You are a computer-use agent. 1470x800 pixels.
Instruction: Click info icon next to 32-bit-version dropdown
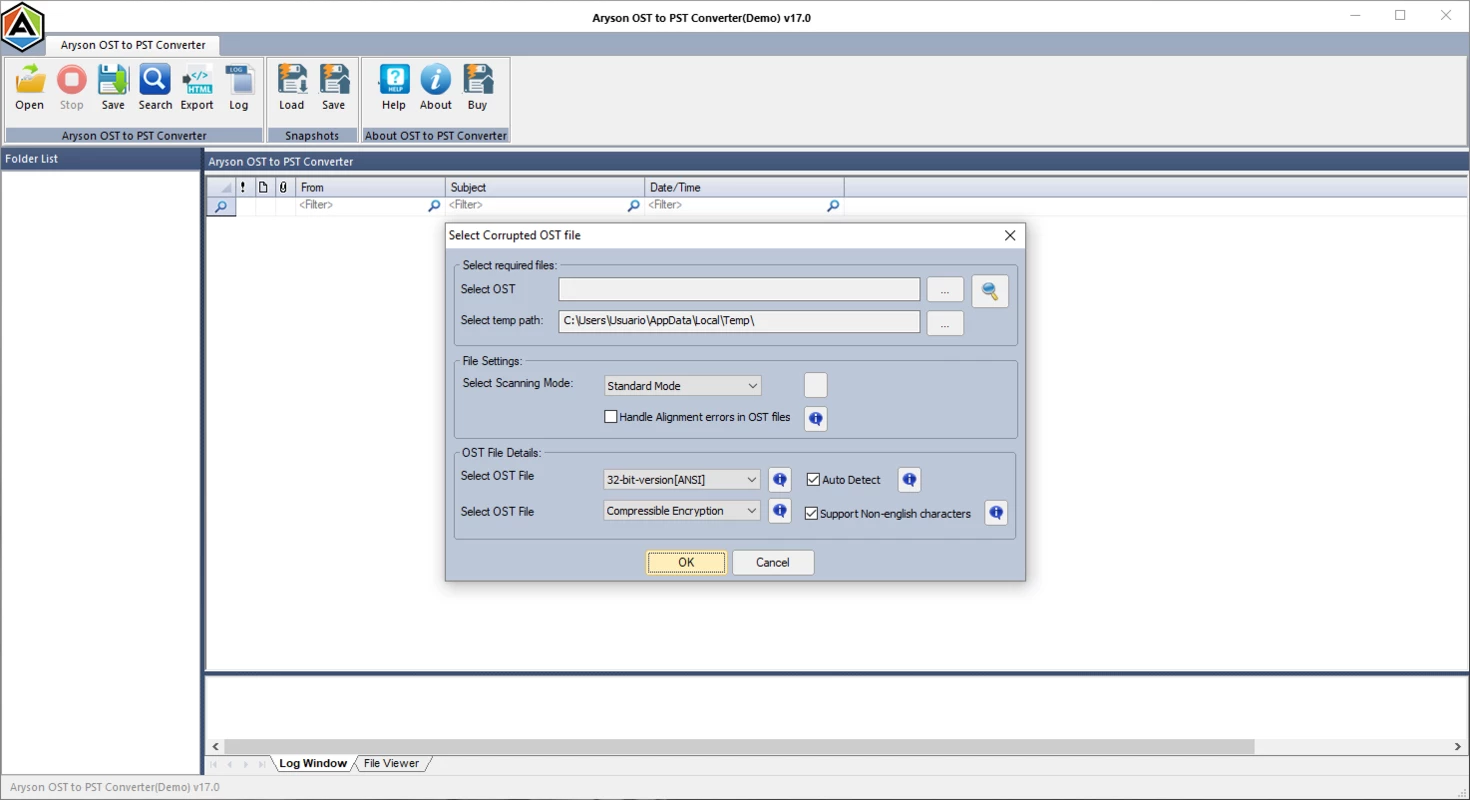pos(780,480)
